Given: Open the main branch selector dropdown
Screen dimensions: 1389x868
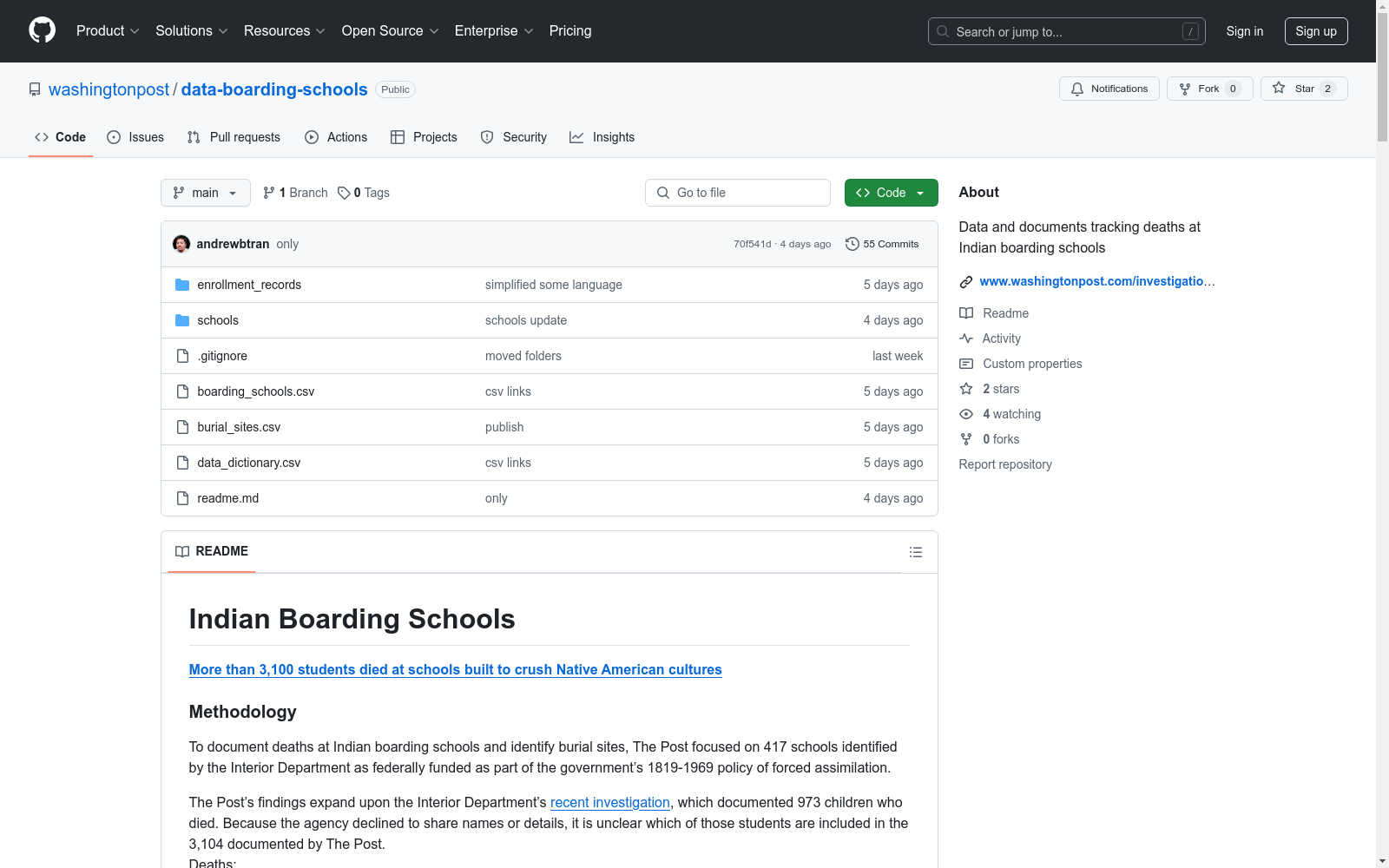Looking at the screenshot, I should 205,193.
